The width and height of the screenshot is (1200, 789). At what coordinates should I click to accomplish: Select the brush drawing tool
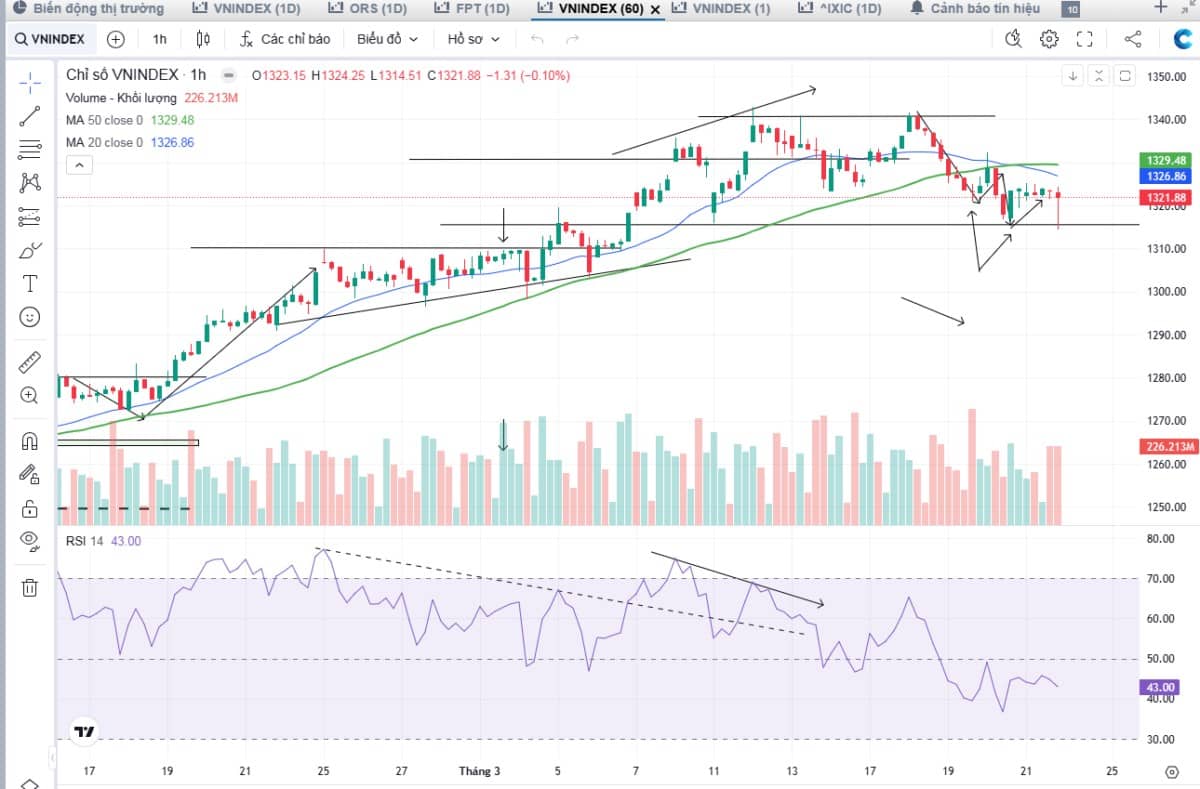[x=30, y=250]
